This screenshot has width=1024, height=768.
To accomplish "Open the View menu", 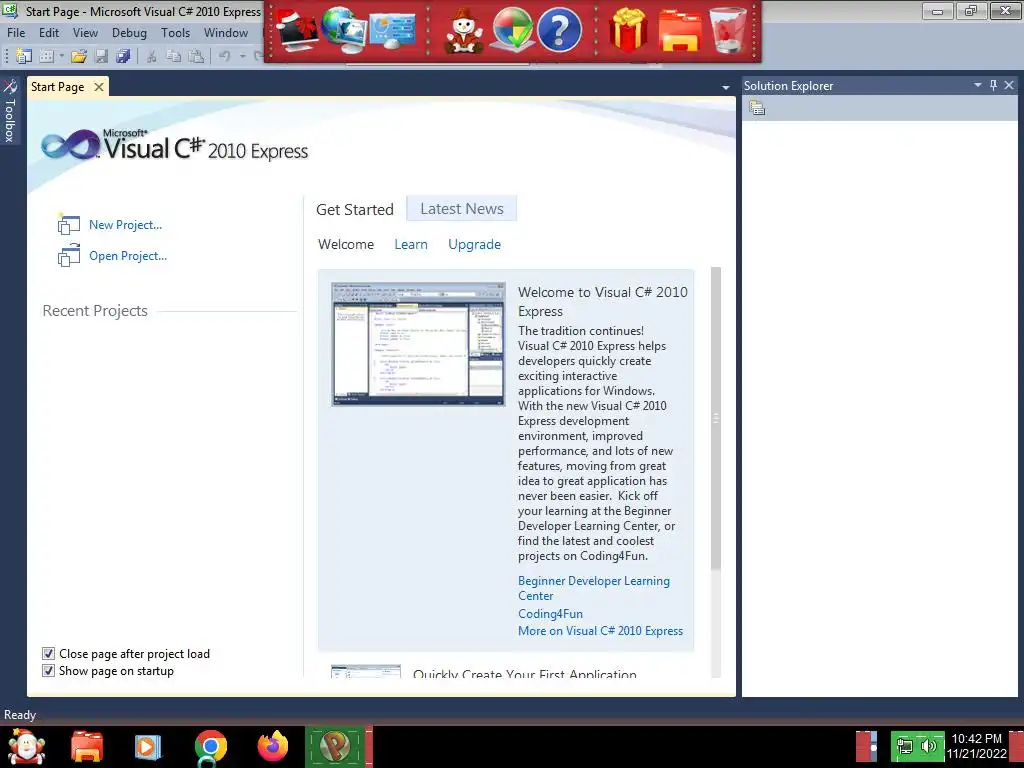I will pyautogui.click(x=86, y=33).
